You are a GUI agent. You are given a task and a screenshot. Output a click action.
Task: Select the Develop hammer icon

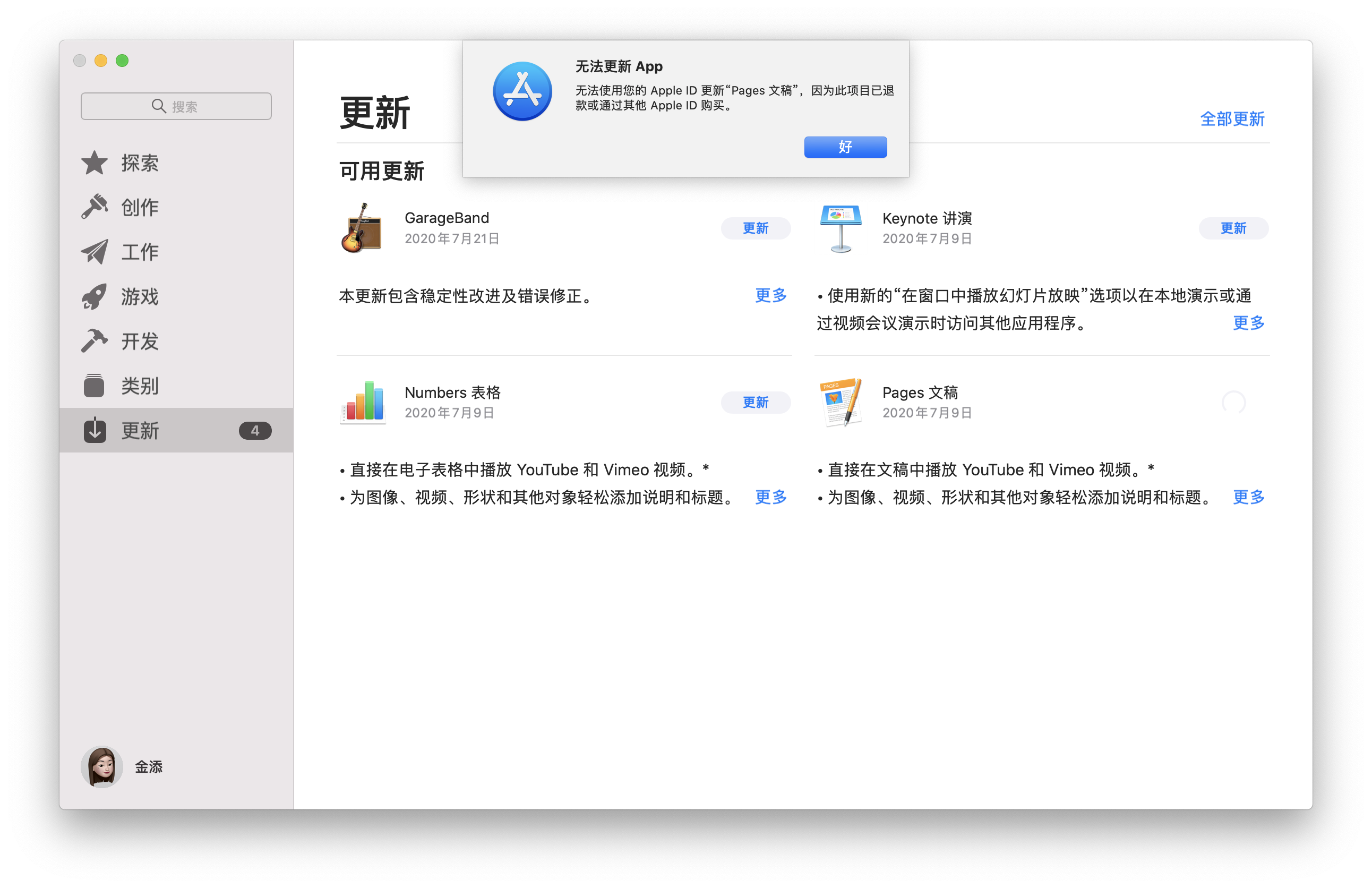94,341
